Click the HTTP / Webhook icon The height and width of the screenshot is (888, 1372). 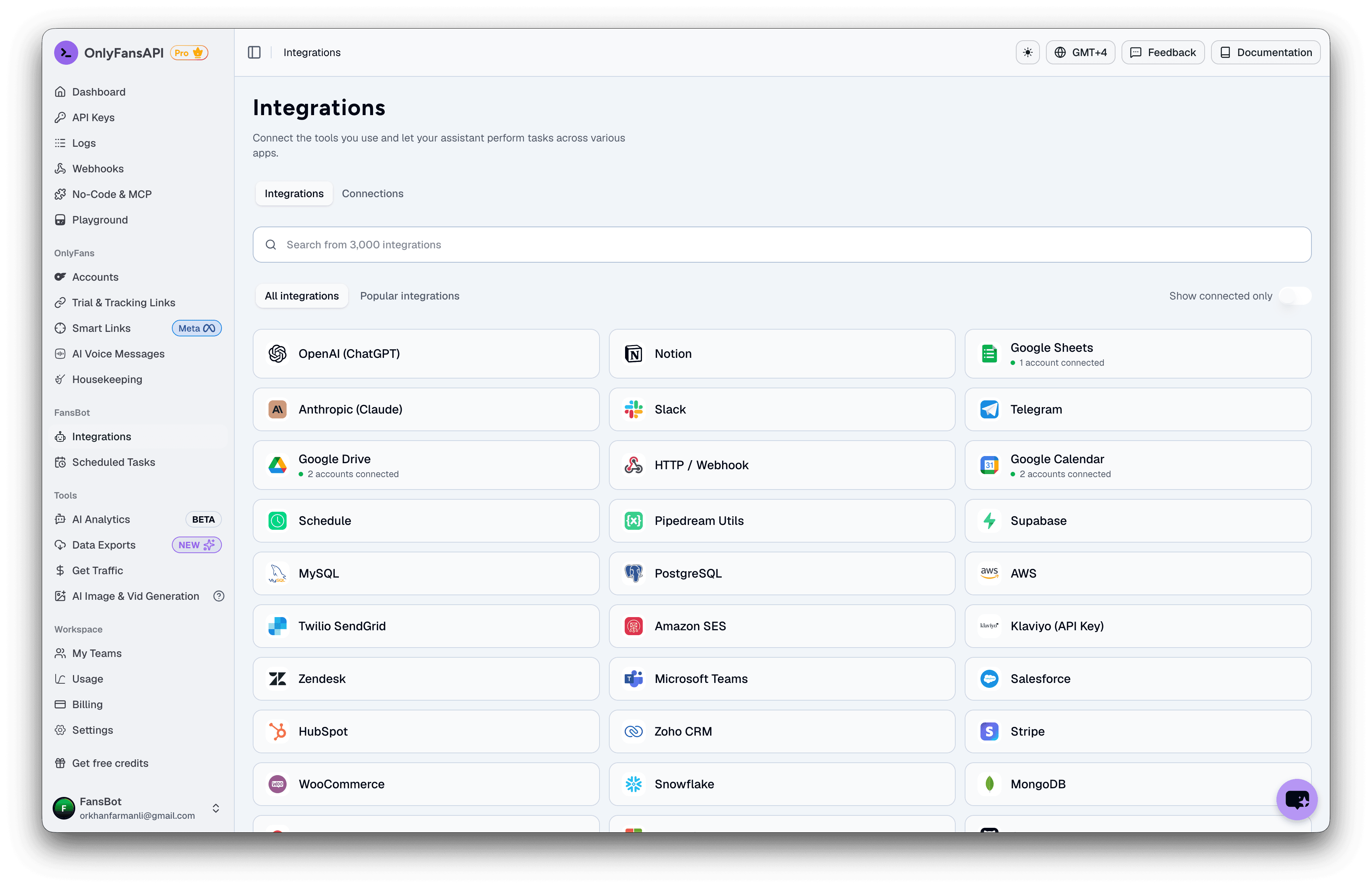[633, 465]
